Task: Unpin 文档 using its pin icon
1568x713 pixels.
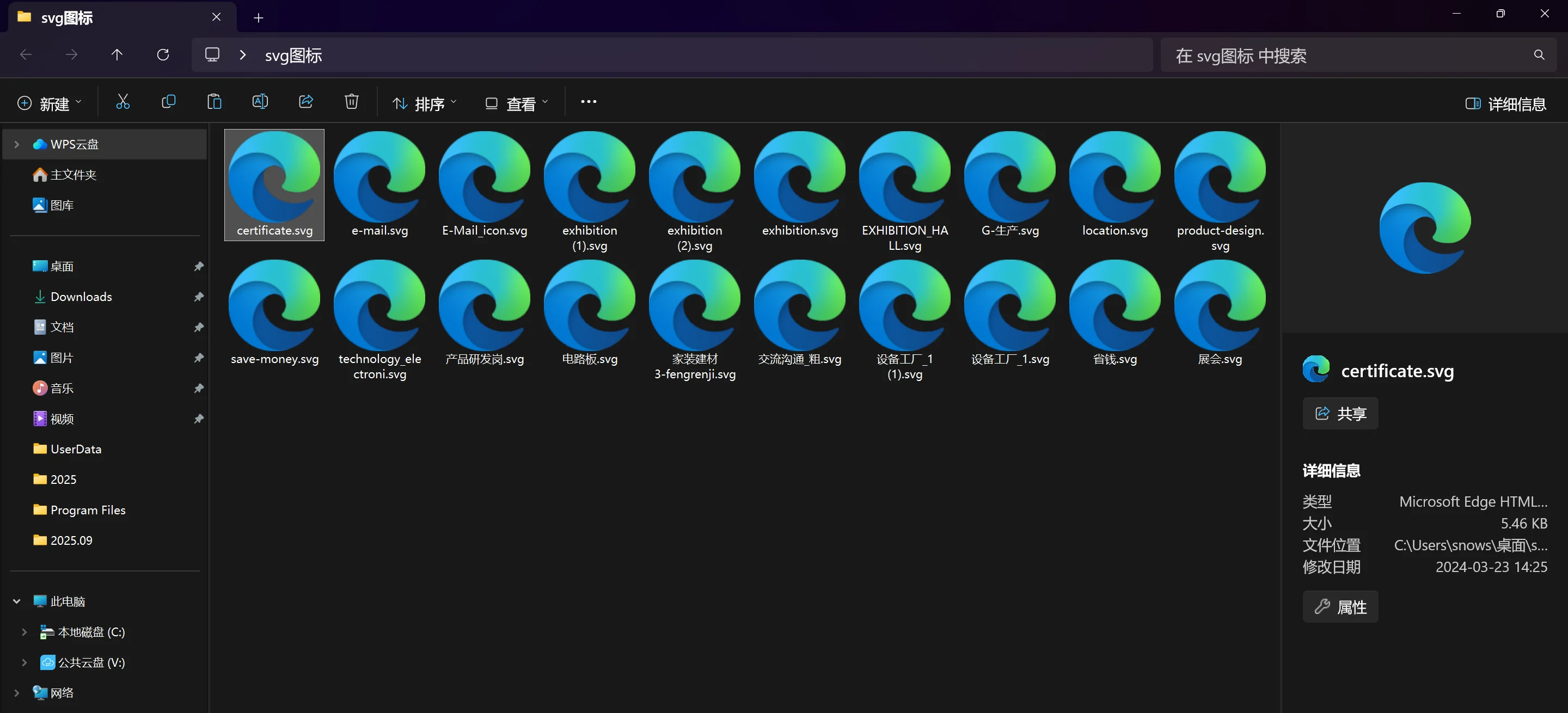Action: click(x=198, y=327)
